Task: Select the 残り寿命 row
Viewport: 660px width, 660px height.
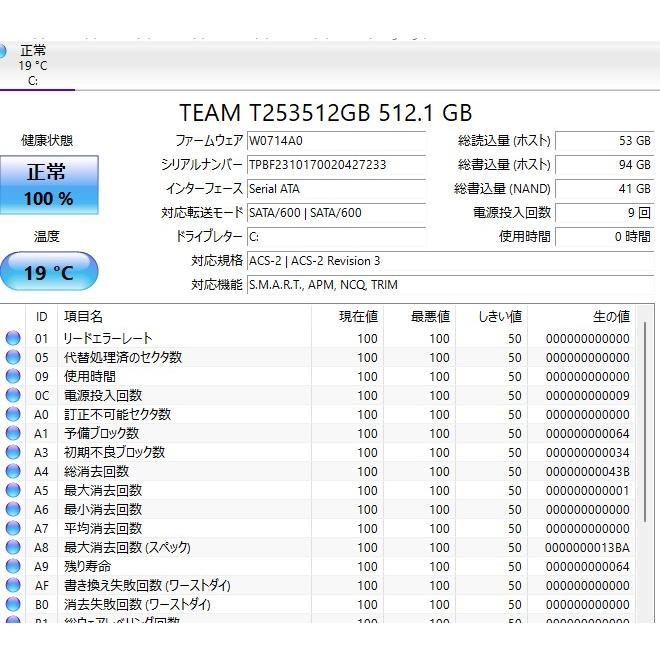Action: click(318, 566)
